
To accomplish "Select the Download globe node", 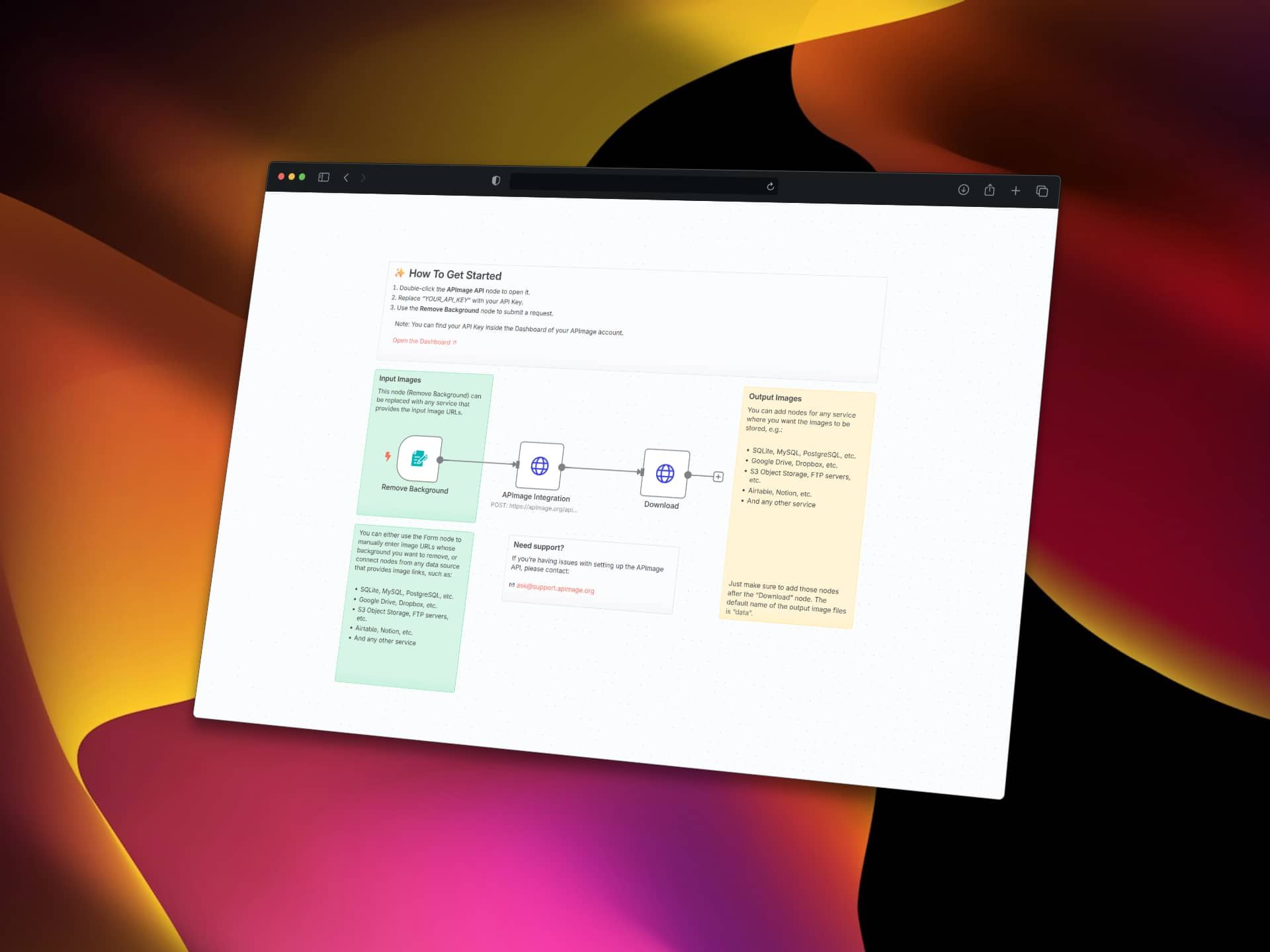I will coord(665,473).
